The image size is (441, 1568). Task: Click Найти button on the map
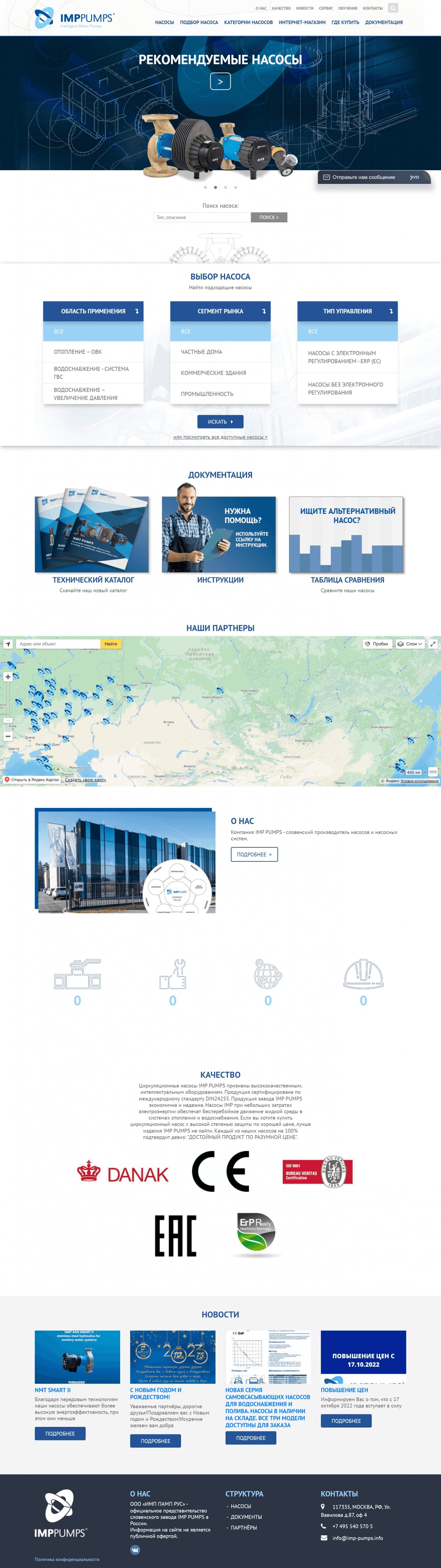[x=111, y=643]
